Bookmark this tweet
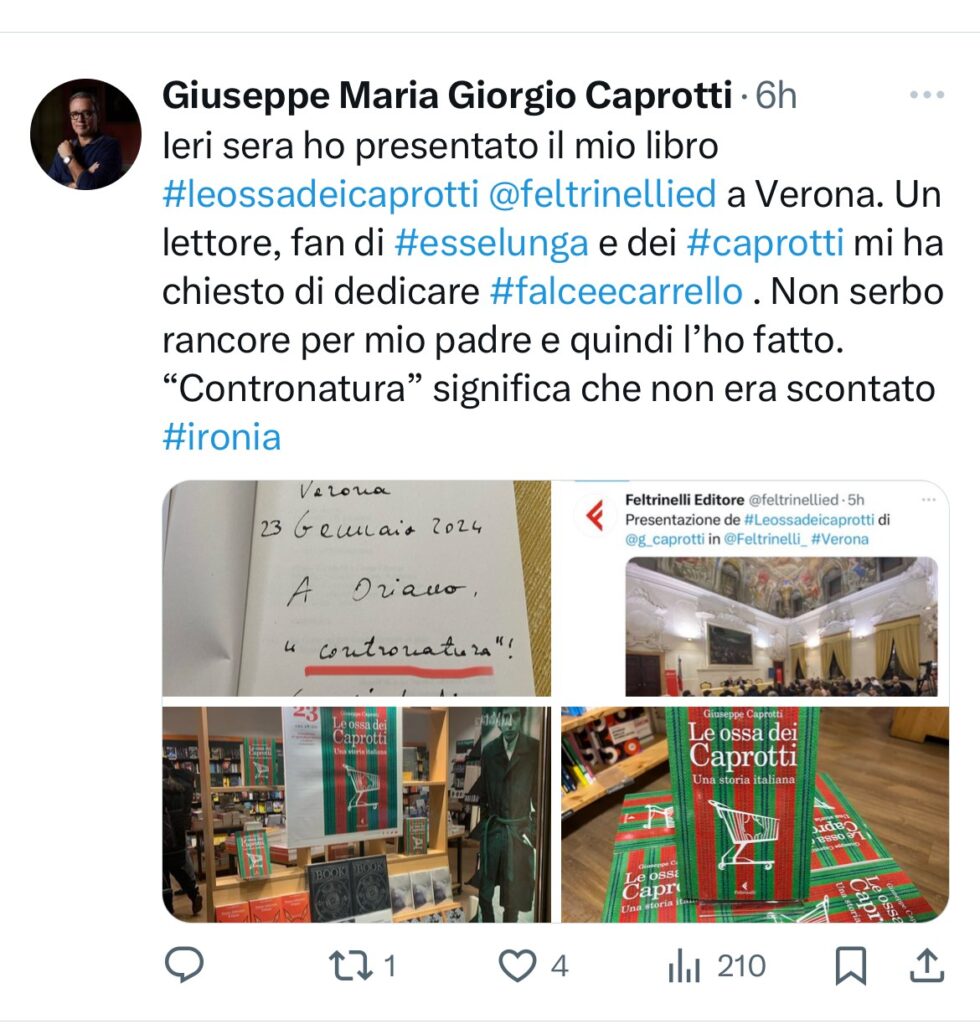Viewport: 980px width, 1024px height. (851, 965)
